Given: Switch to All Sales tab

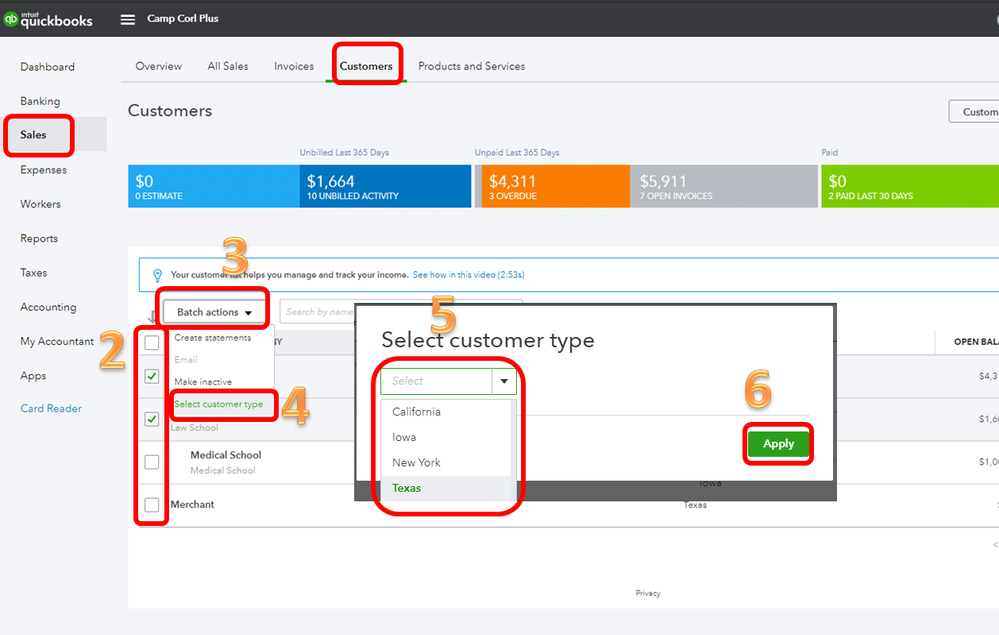Looking at the screenshot, I should tap(227, 66).
